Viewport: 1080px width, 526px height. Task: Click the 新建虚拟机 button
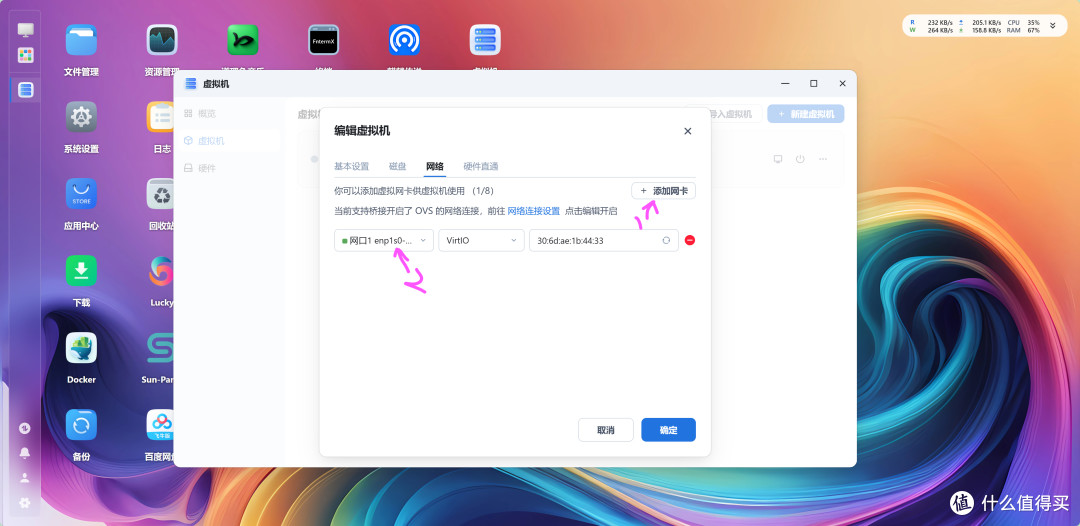click(x=806, y=114)
